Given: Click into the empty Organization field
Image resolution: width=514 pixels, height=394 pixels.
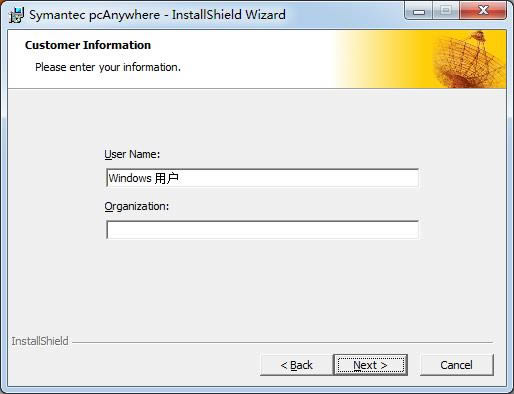Looking at the screenshot, I should (262, 230).
